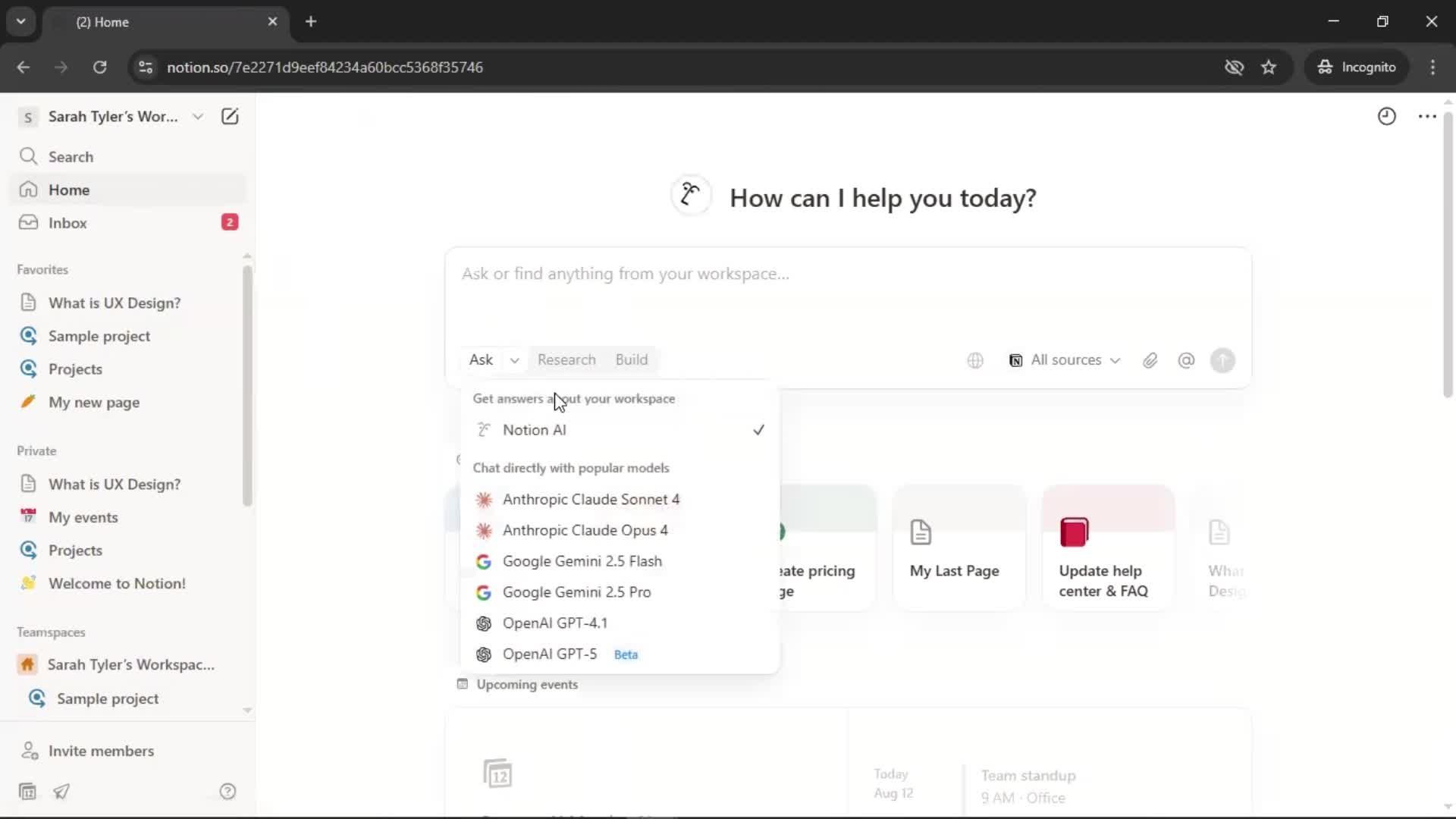Open the Team standup event
This screenshot has height=819, width=1456.
click(1028, 786)
